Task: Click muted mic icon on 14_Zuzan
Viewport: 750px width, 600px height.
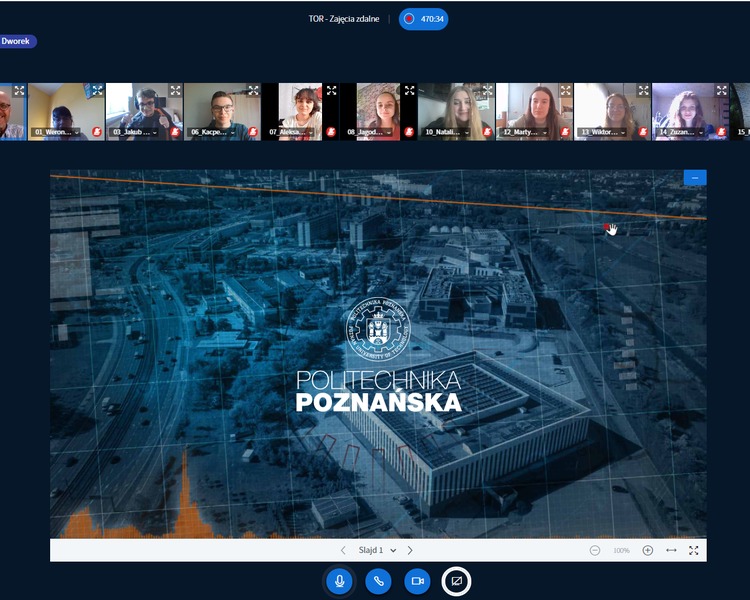Action: (x=721, y=132)
